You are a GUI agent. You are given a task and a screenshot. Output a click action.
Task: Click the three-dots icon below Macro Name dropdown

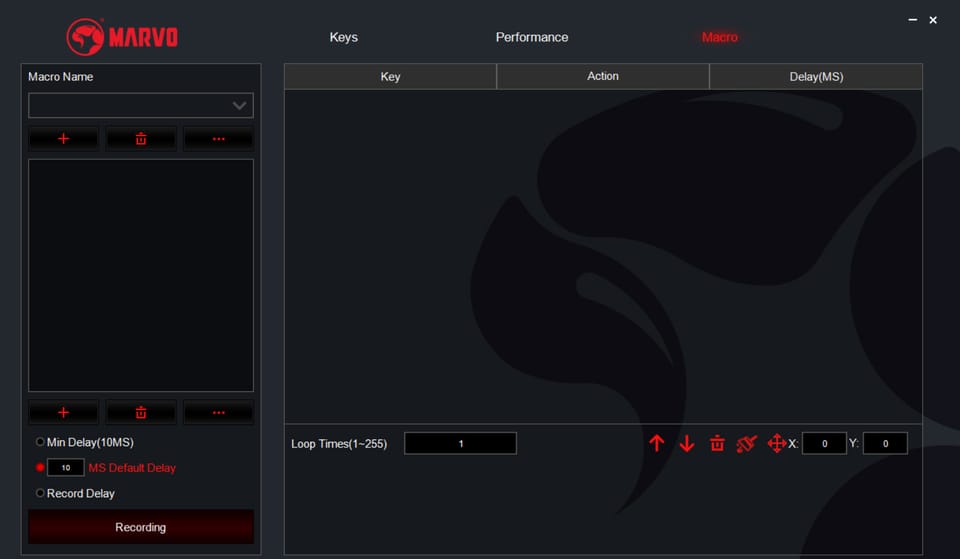point(218,139)
